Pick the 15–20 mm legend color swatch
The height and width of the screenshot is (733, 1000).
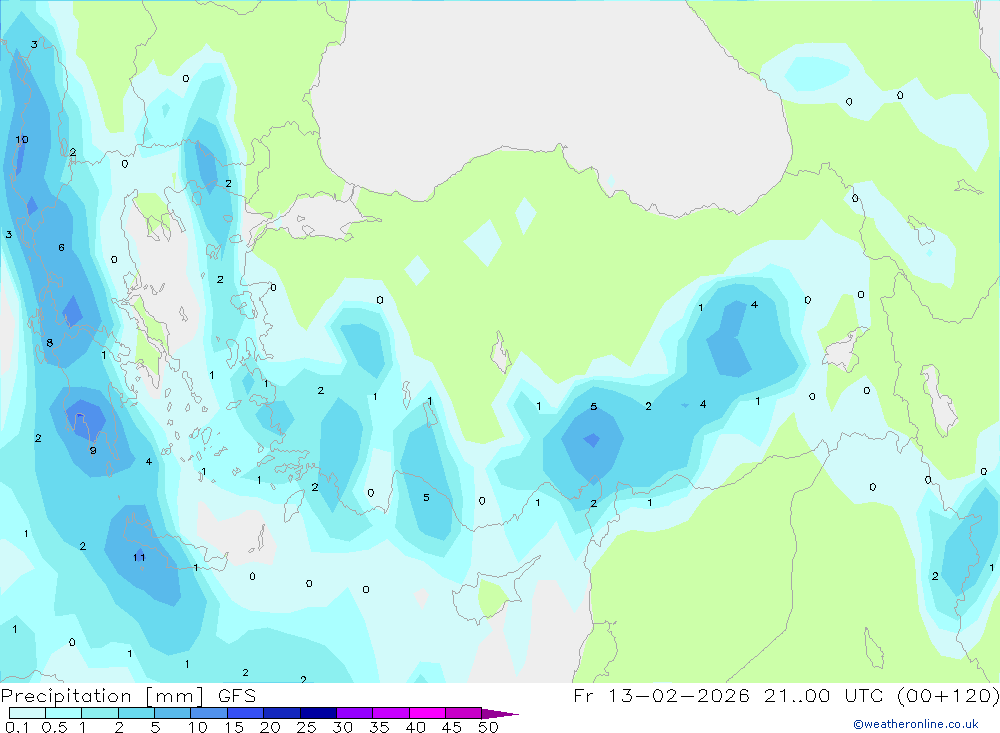click(246, 713)
